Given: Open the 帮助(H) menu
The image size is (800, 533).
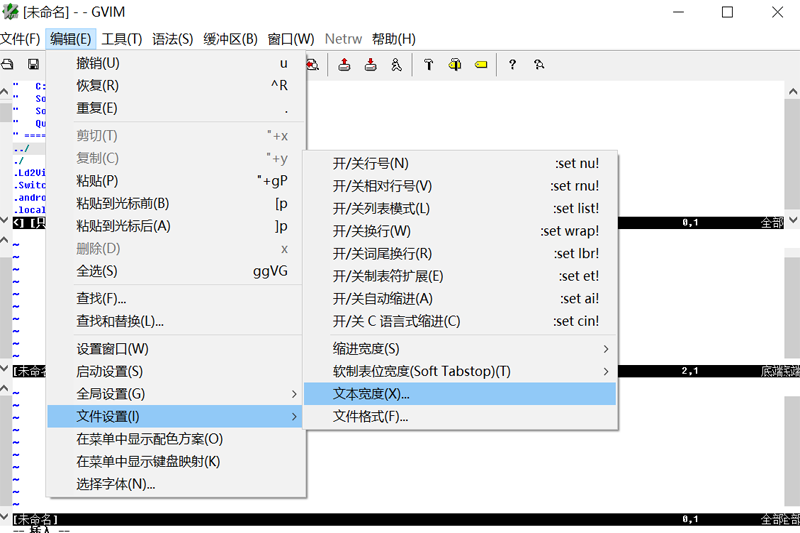Looking at the screenshot, I should click(393, 39).
